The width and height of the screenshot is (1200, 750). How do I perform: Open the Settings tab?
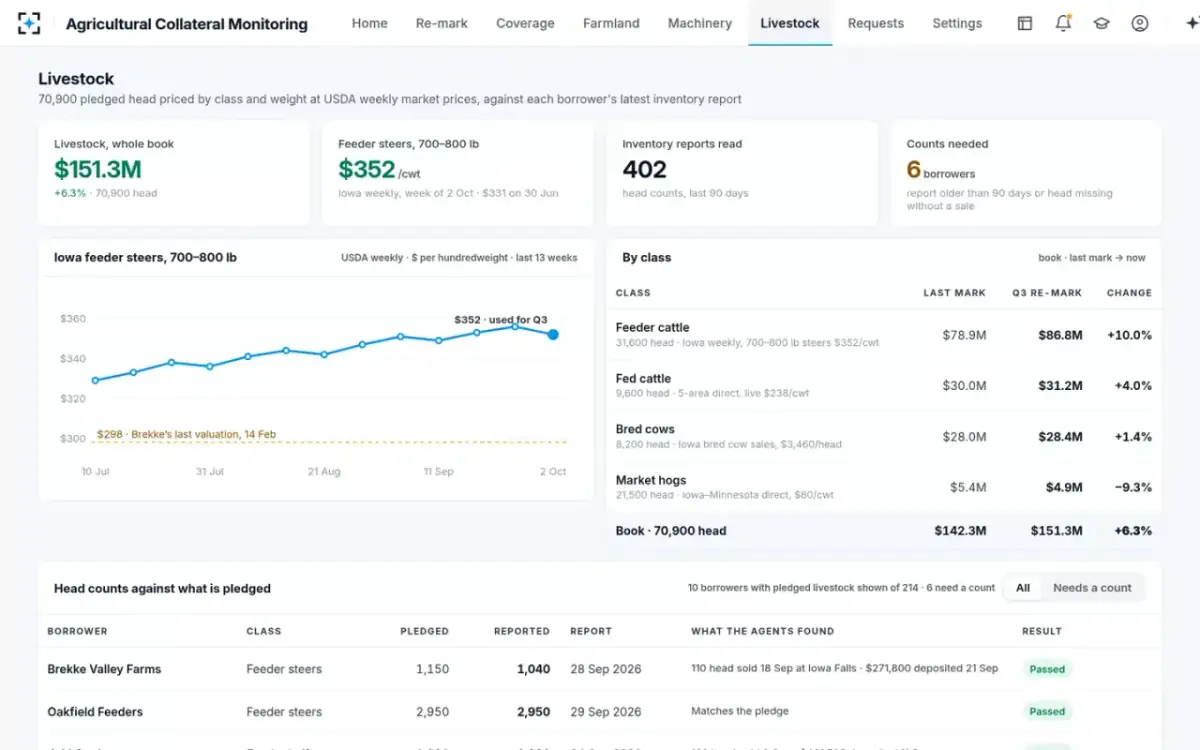957,23
